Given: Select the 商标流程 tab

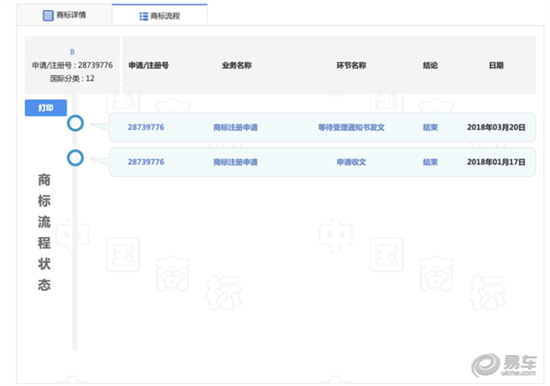Looking at the screenshot, I should tap(160, 15).
